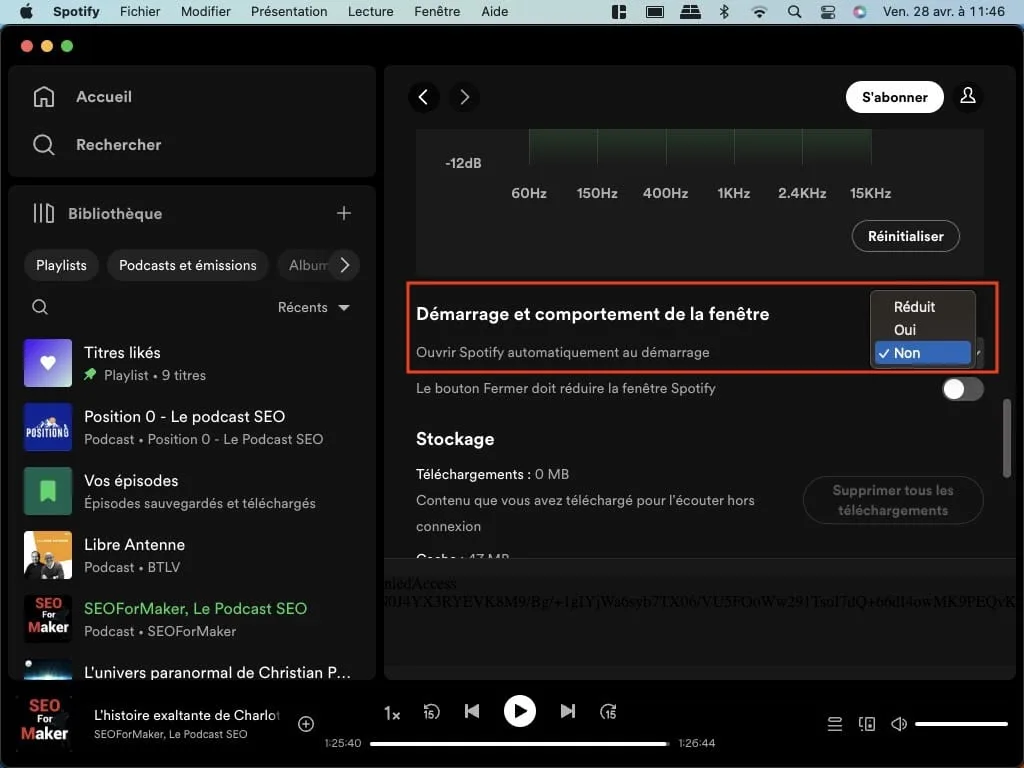Open the Récents sorting dropdown
Image resolution: width=1024 pixels, height=768 pixels.
(314, 307)
